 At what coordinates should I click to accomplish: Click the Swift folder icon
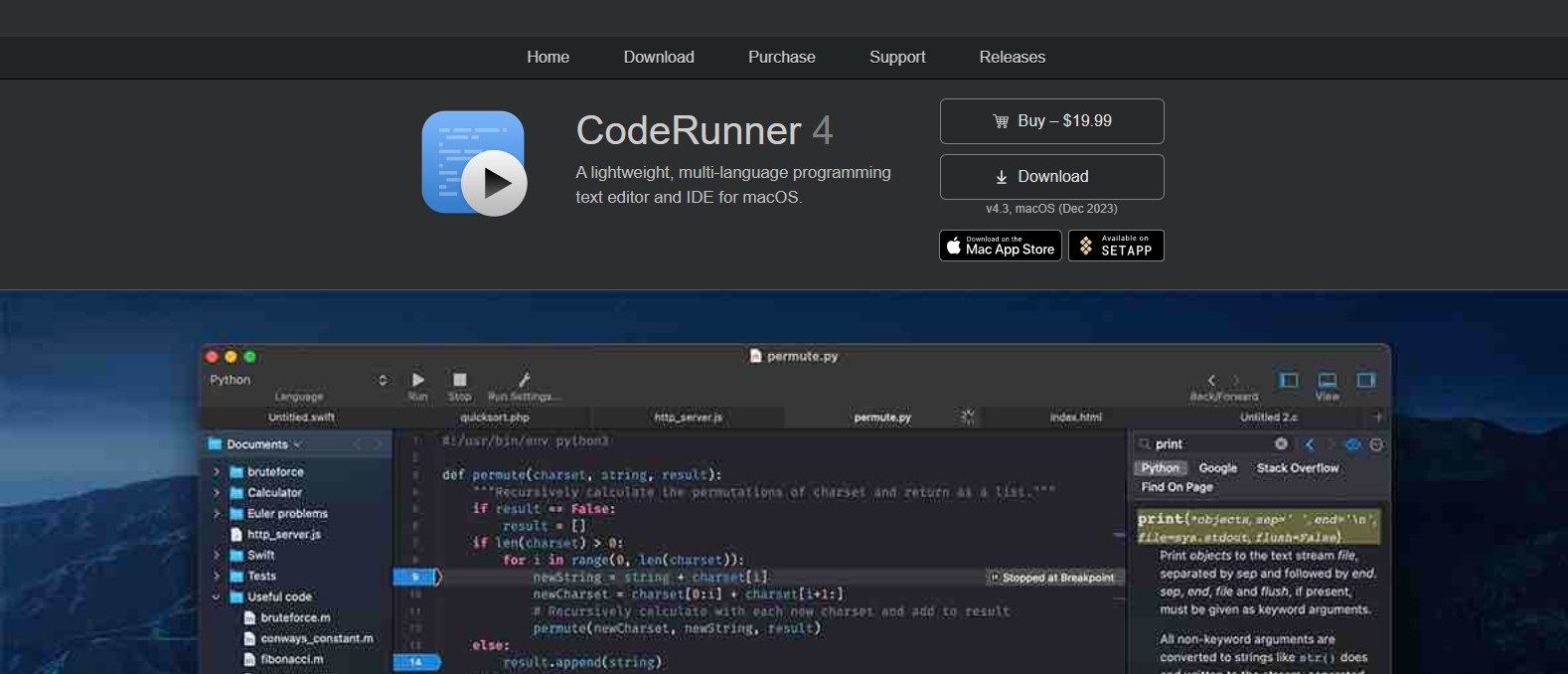click(236, 555)
